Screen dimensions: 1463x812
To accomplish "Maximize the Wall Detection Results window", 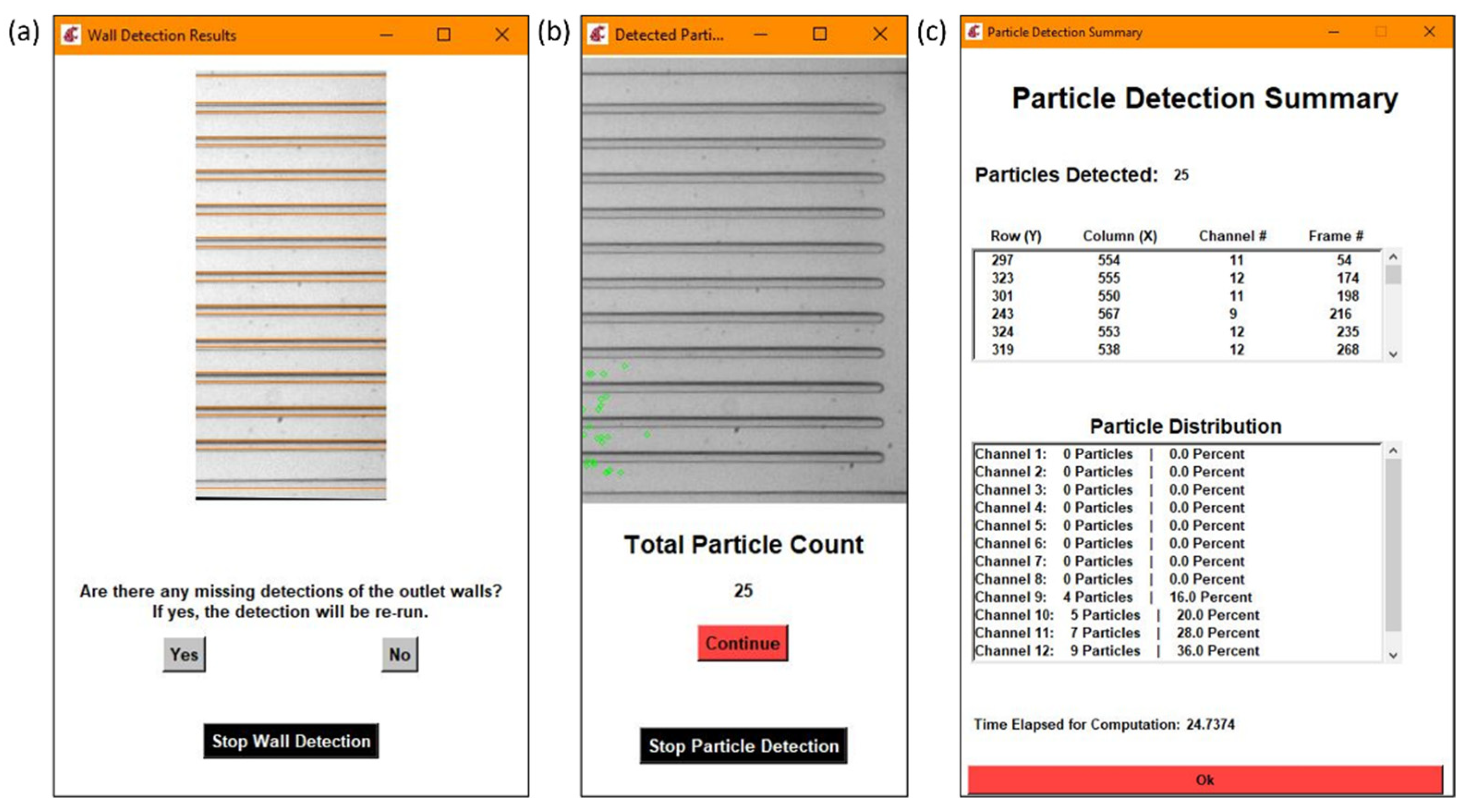I will pyautogui.click(x=443, y=35).
